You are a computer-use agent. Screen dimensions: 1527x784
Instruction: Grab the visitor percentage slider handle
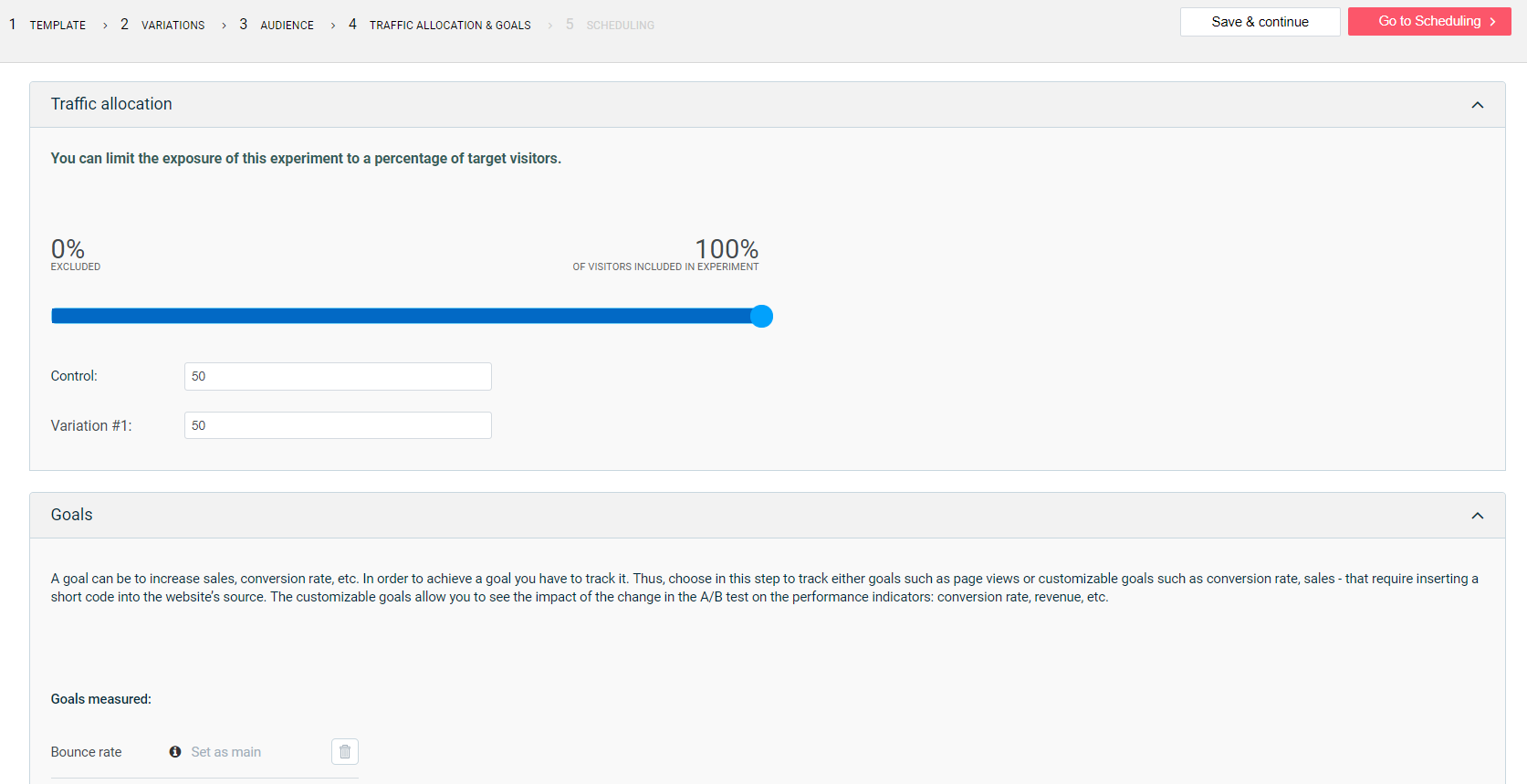click(761, 317)
